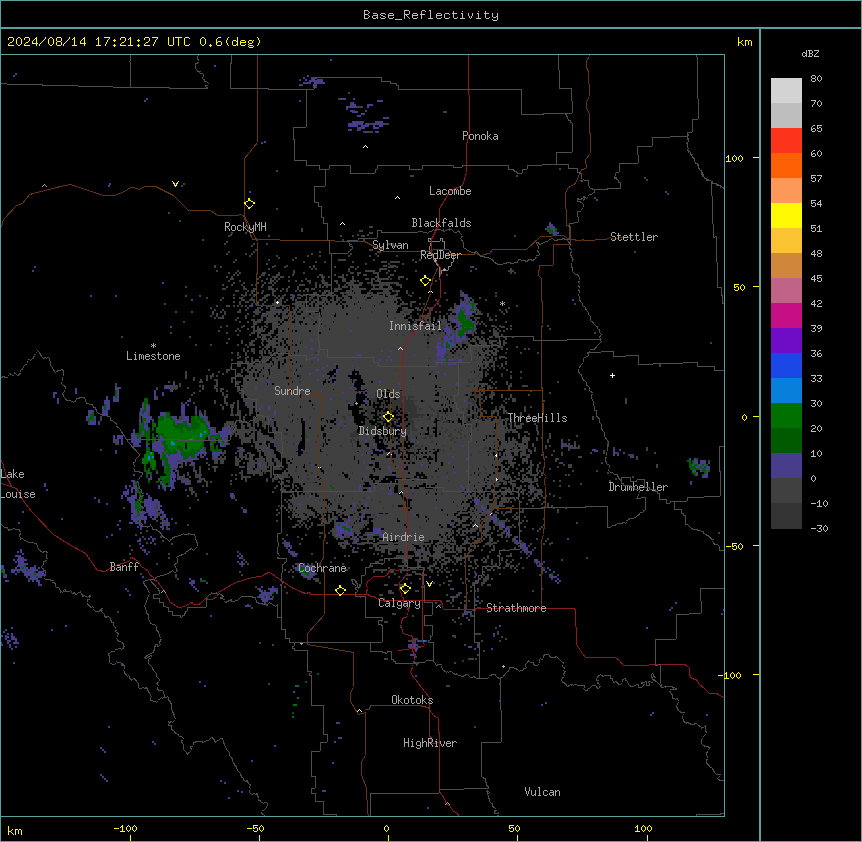Click the Base_Reflectivity title
The height and width of the screenshot is (842, 862).
point(431,15)
